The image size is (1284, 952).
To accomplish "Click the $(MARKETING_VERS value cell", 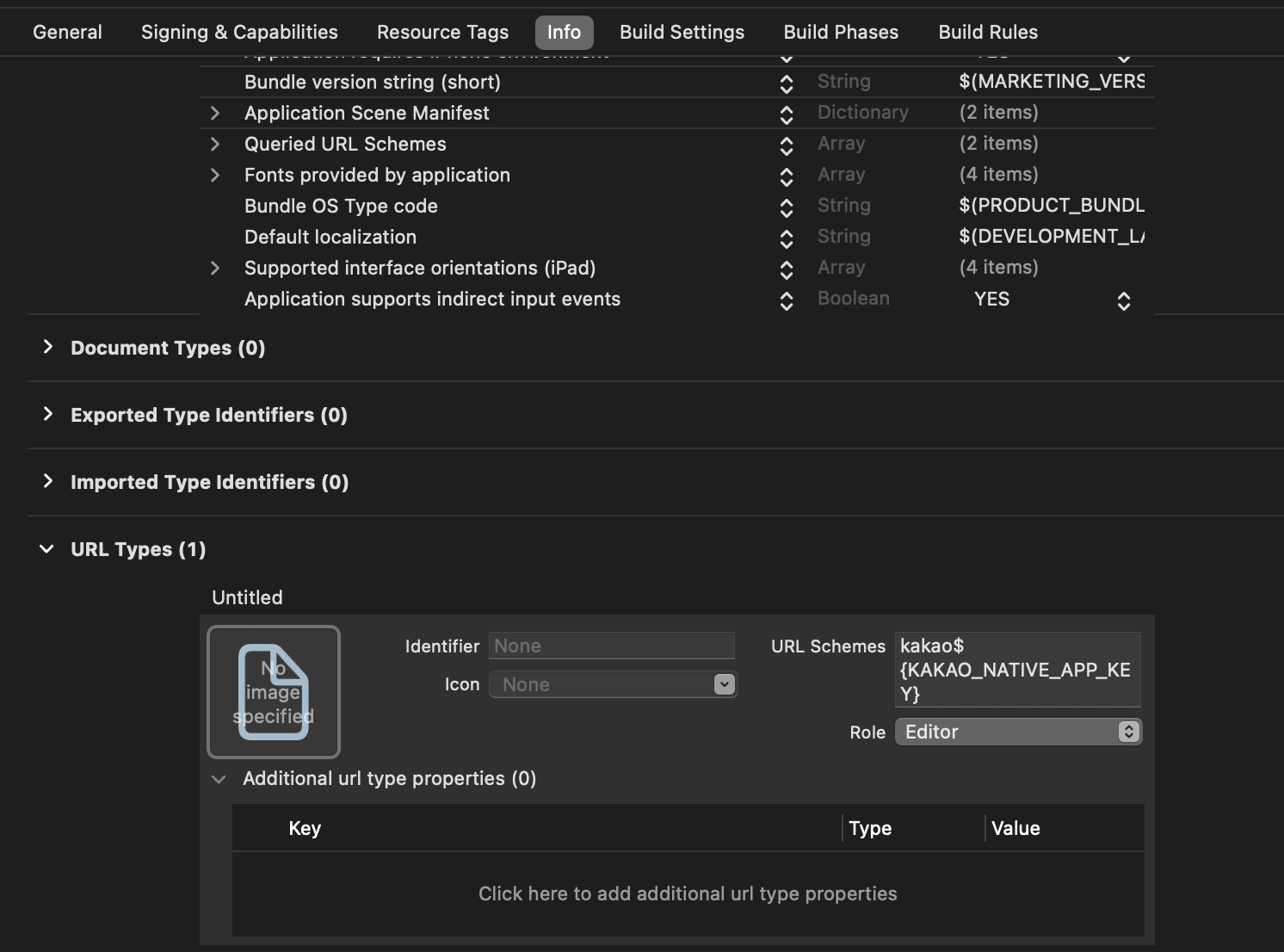I will pos(1052,82).
